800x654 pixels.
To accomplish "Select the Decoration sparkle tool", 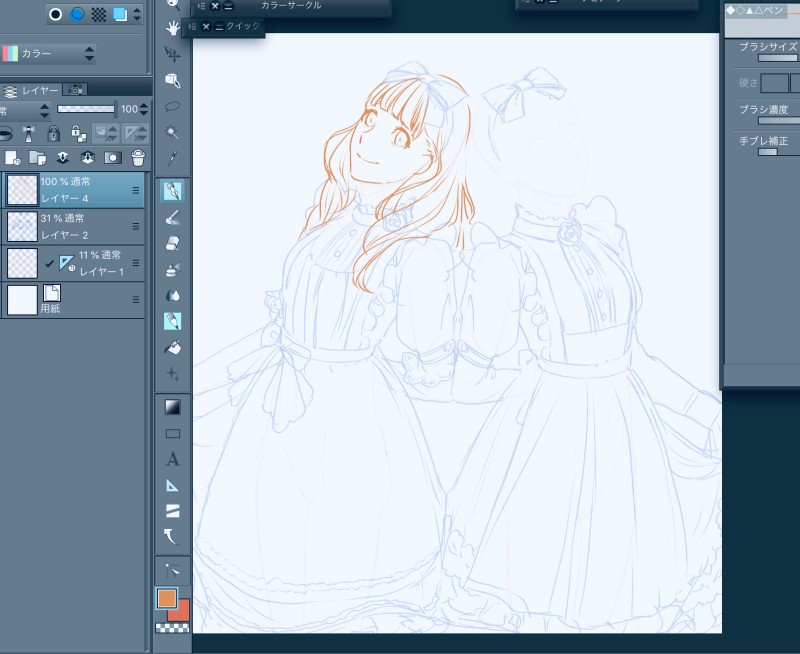I will [172, 374].
